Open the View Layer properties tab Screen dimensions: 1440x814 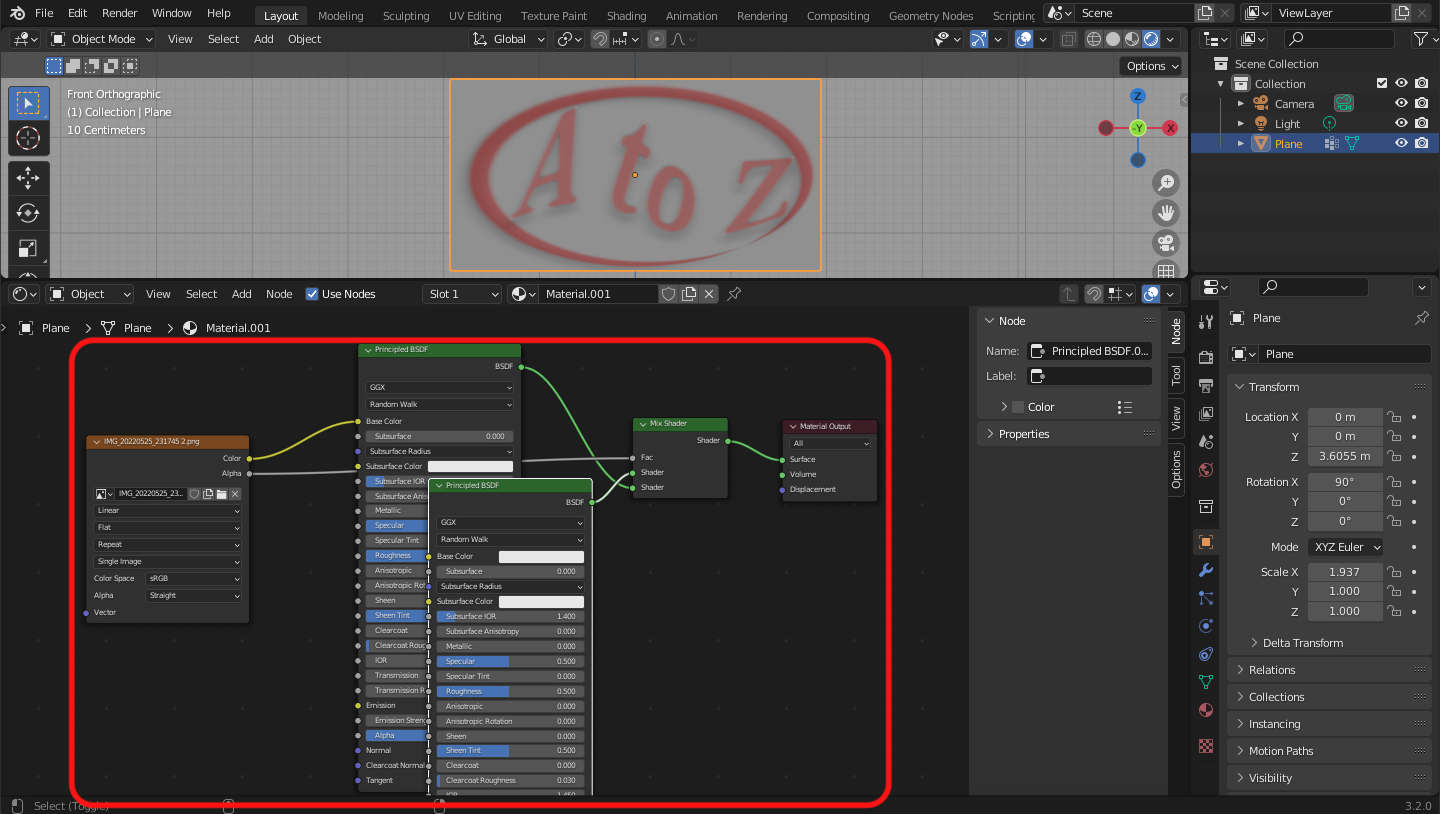point(1206,414)
